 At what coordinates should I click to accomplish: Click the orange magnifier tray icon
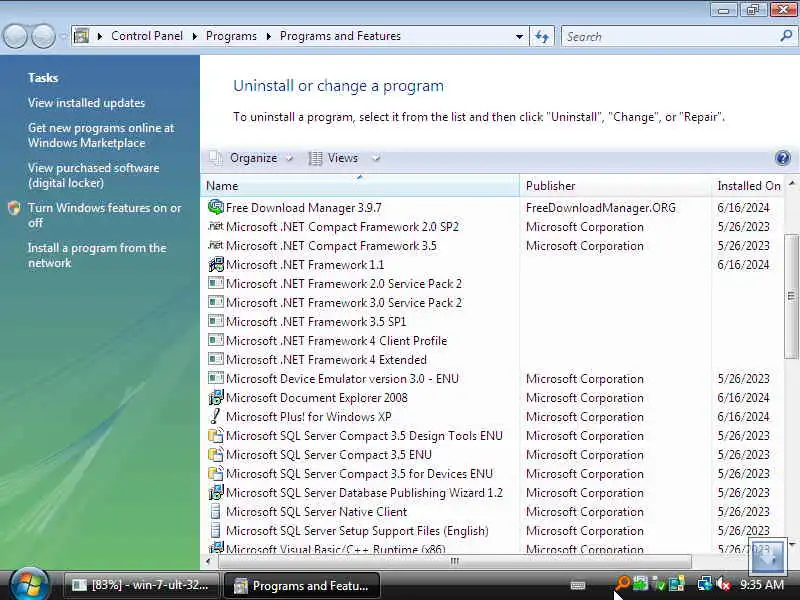point(622,584)
